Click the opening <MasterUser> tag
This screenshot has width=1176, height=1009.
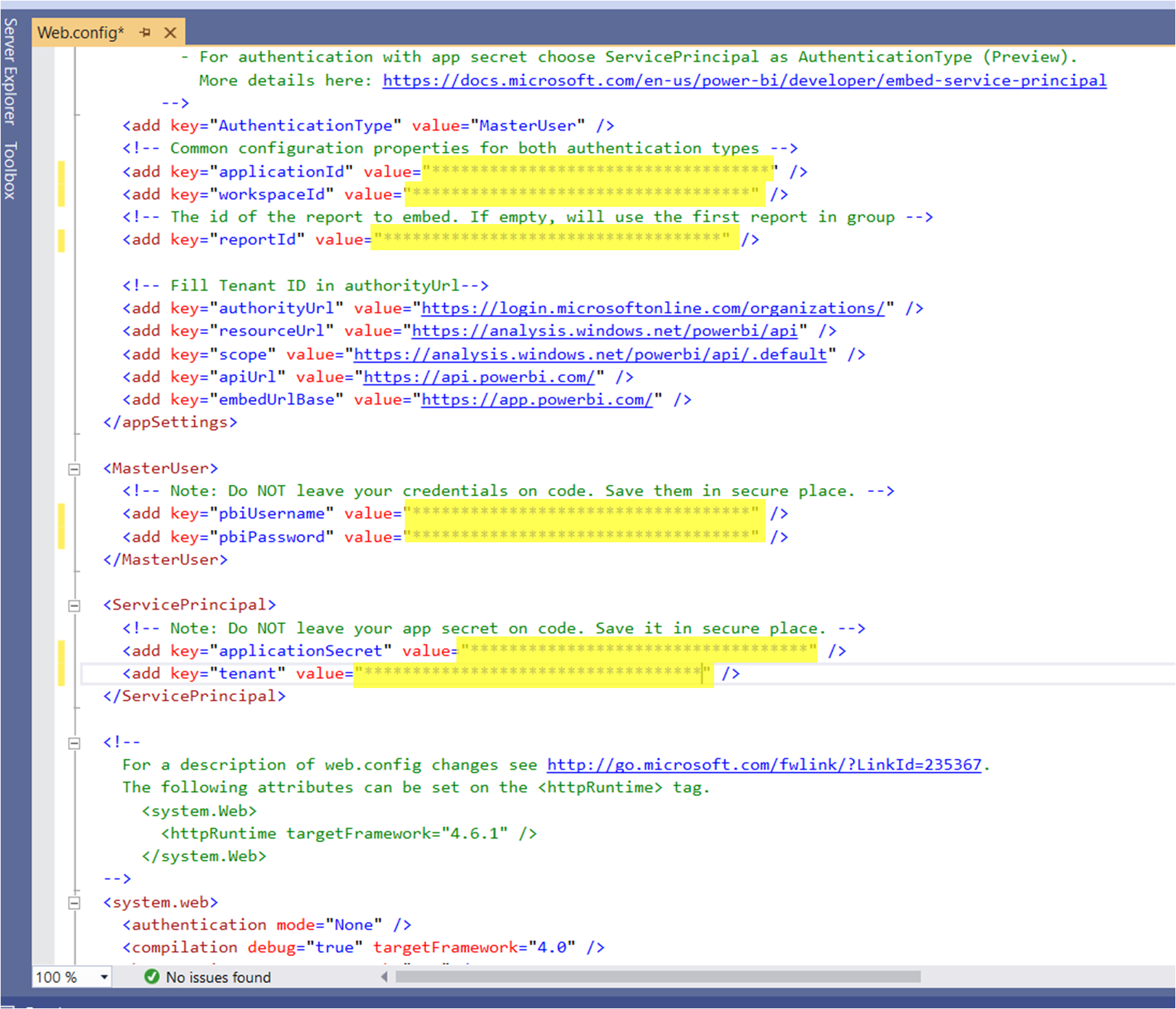[161, 469]
